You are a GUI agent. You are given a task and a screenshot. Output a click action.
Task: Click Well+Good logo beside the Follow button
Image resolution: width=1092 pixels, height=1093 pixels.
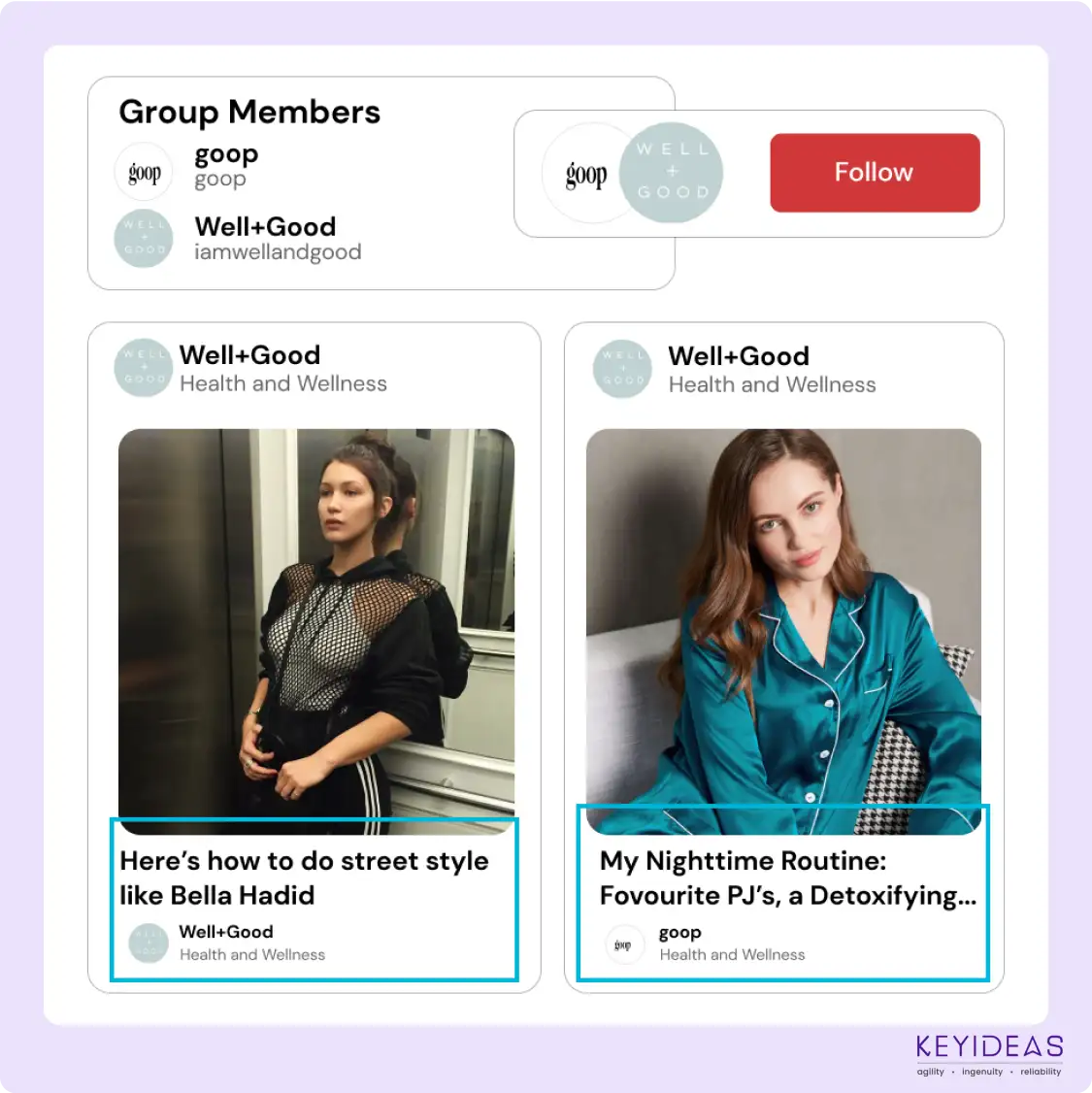click(674, 172)
